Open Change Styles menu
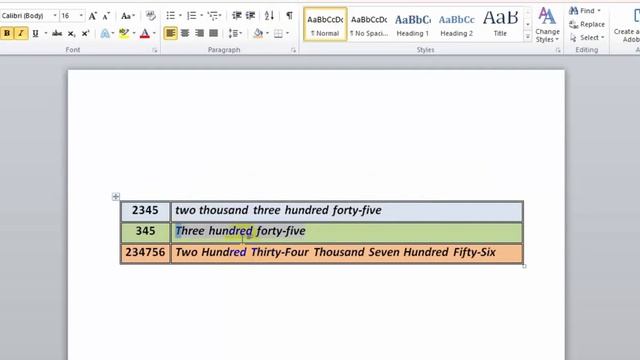The height and width of the screenshot is (360, 640). coord(547,24)
